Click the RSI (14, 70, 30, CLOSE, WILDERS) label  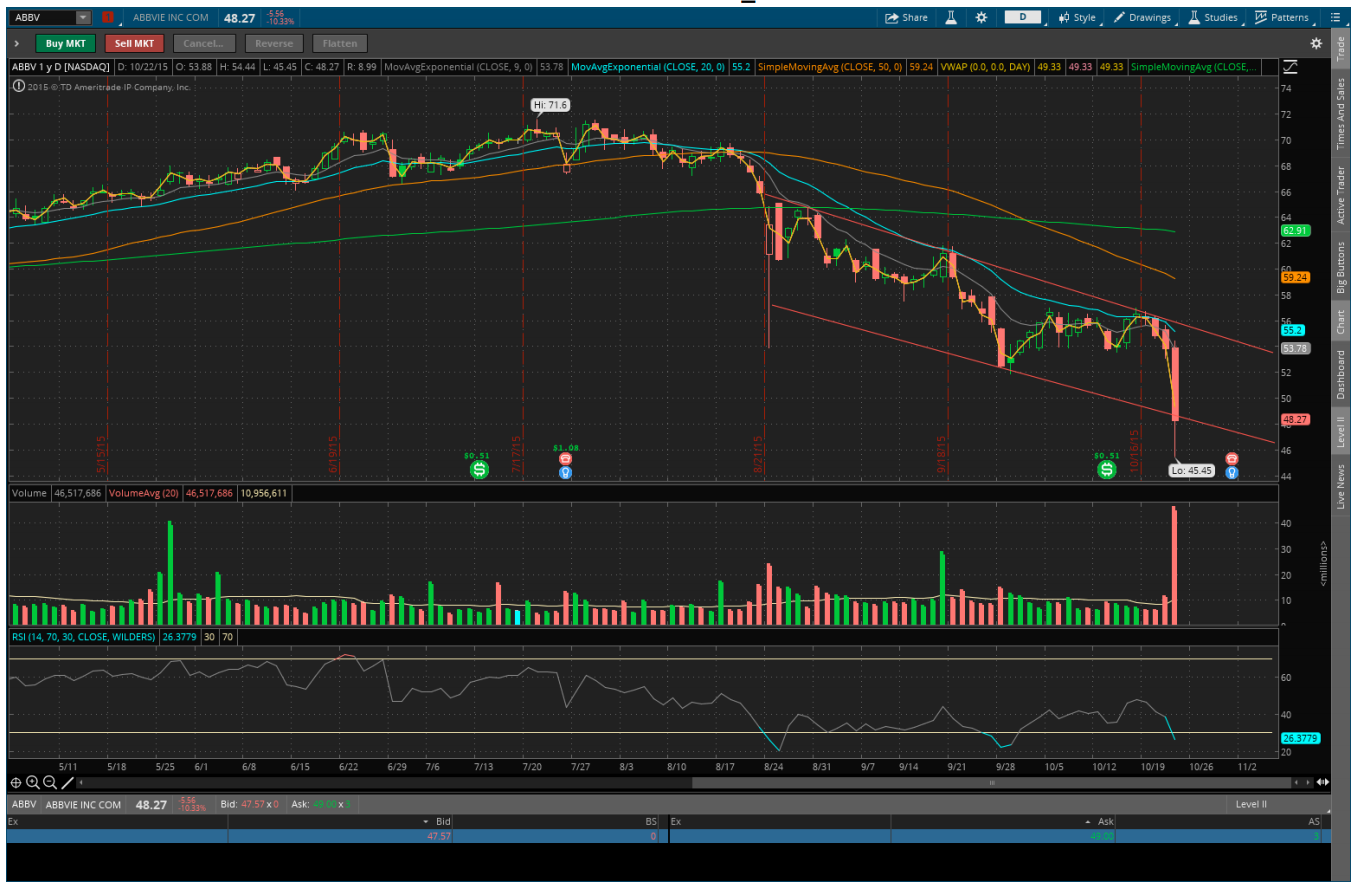click(x=83, y=636)
